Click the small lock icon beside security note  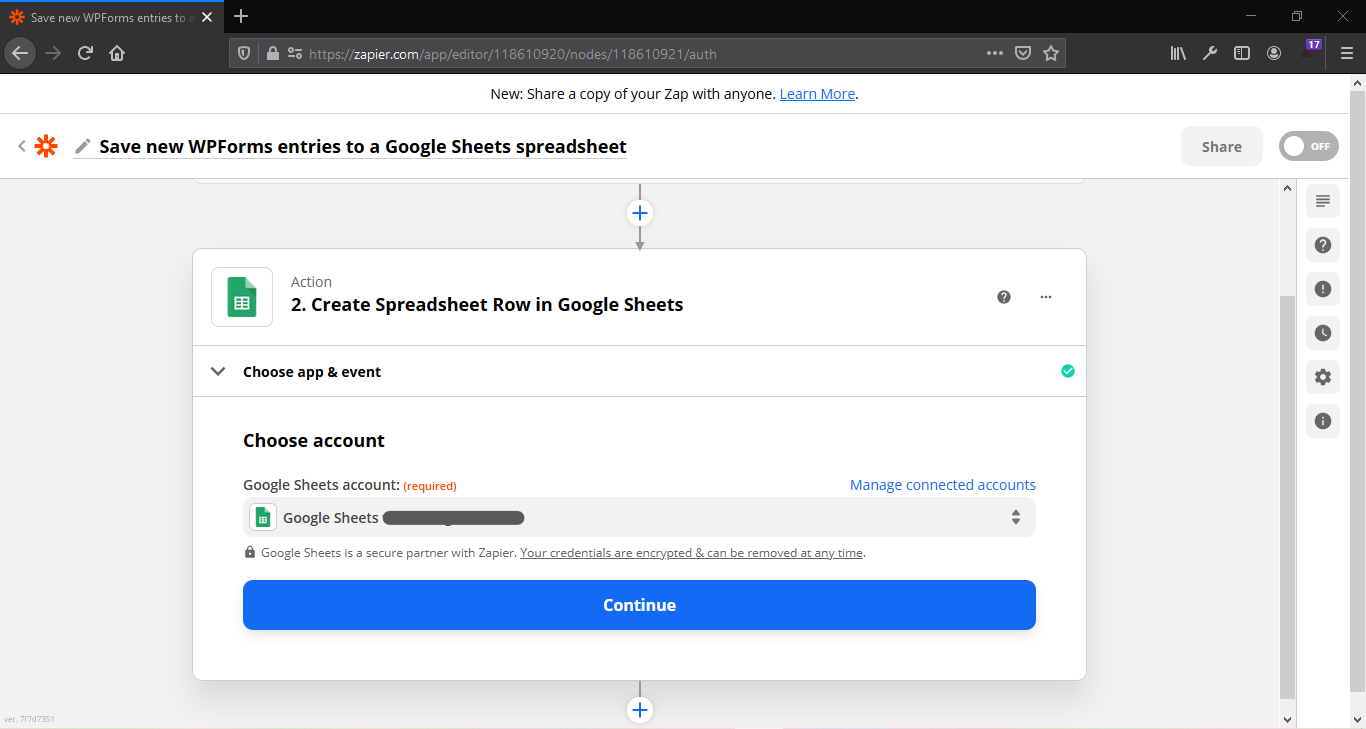[250, 553]
